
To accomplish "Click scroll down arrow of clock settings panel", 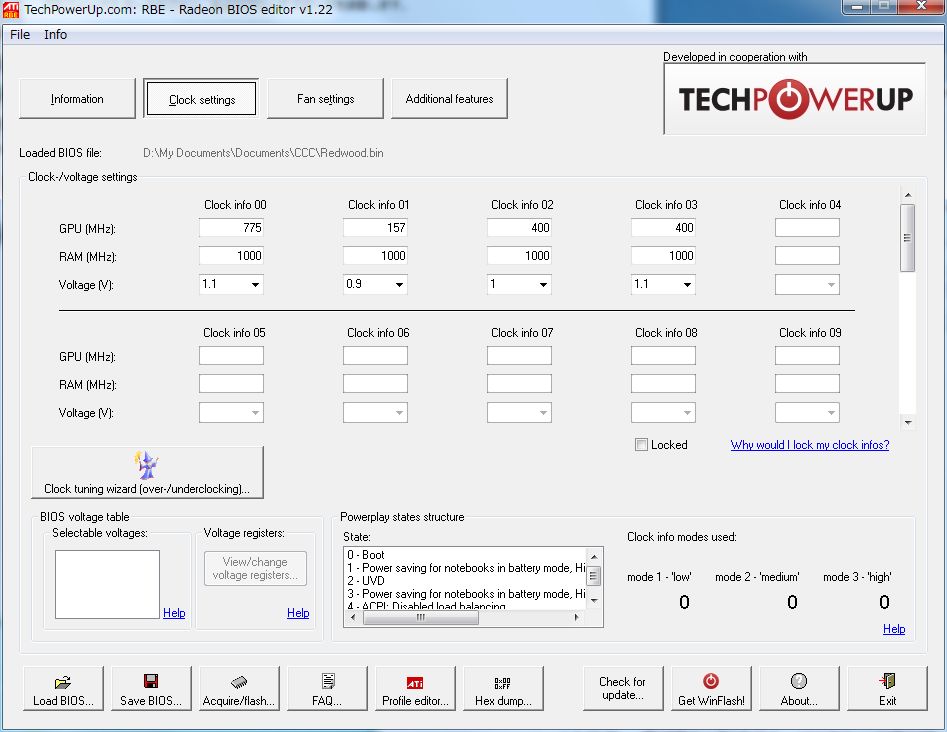I will click(907, 423).
